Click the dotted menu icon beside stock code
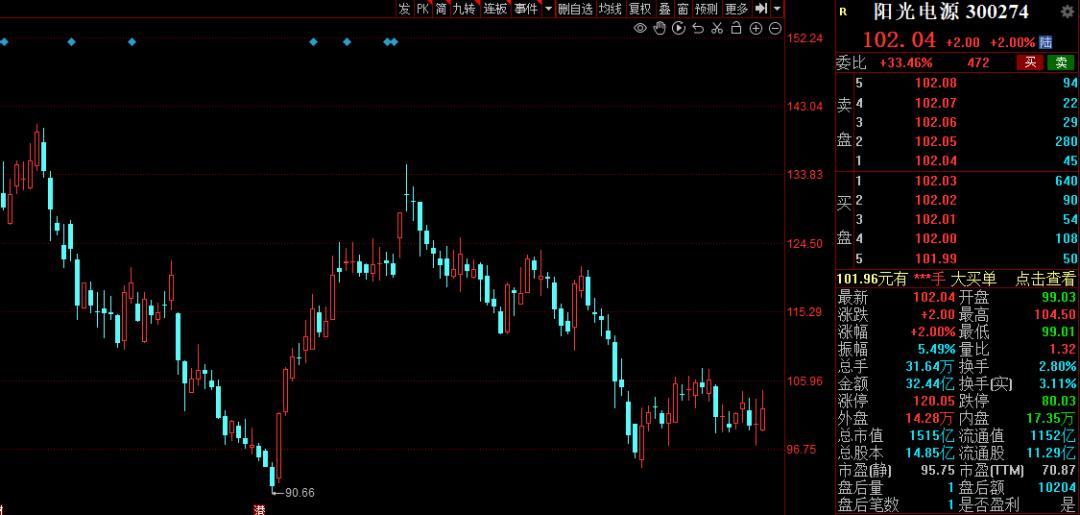This screenshot has height=515, width=1080. [x=1069, y=12]
